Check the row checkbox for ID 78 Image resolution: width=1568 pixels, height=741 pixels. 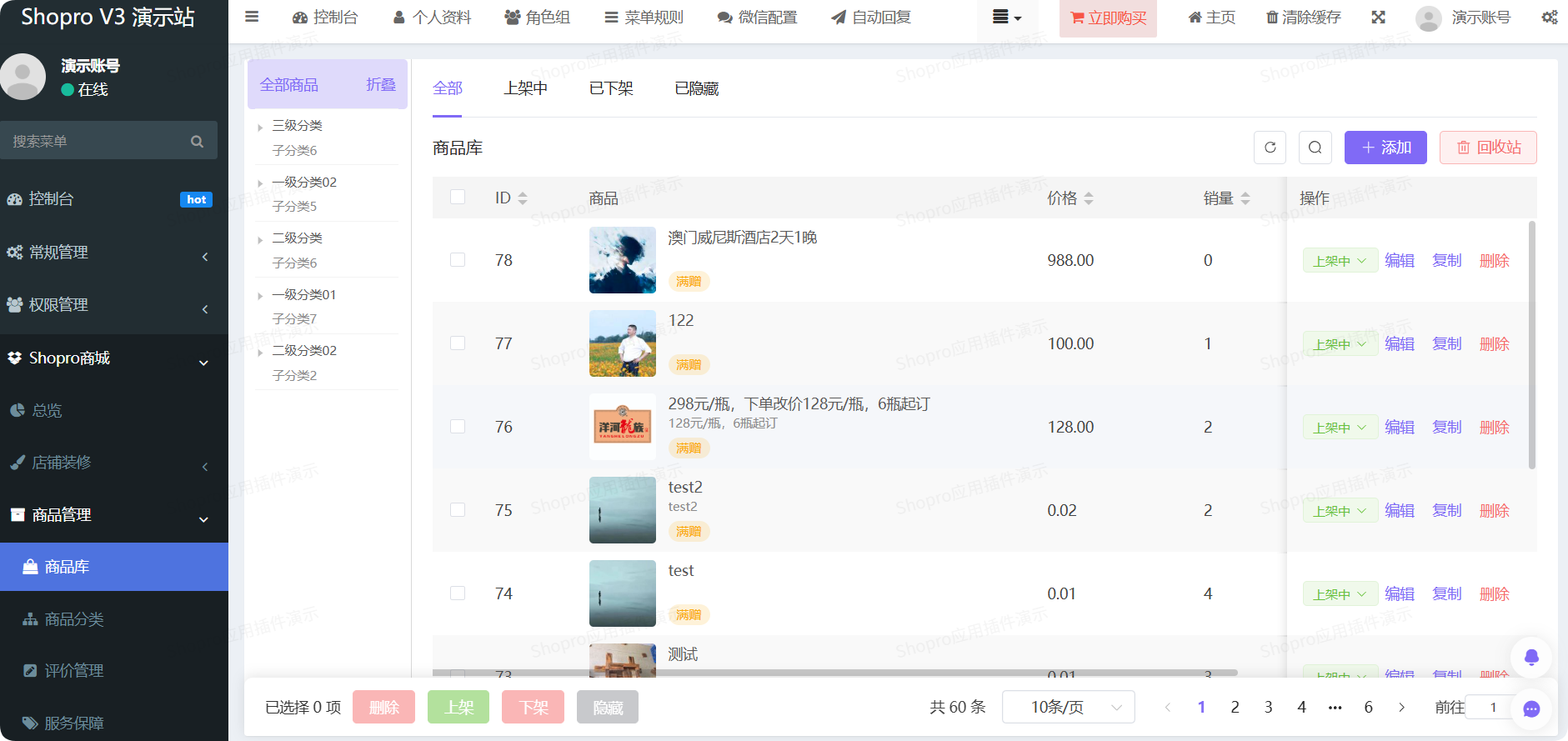tap(458, 259)
